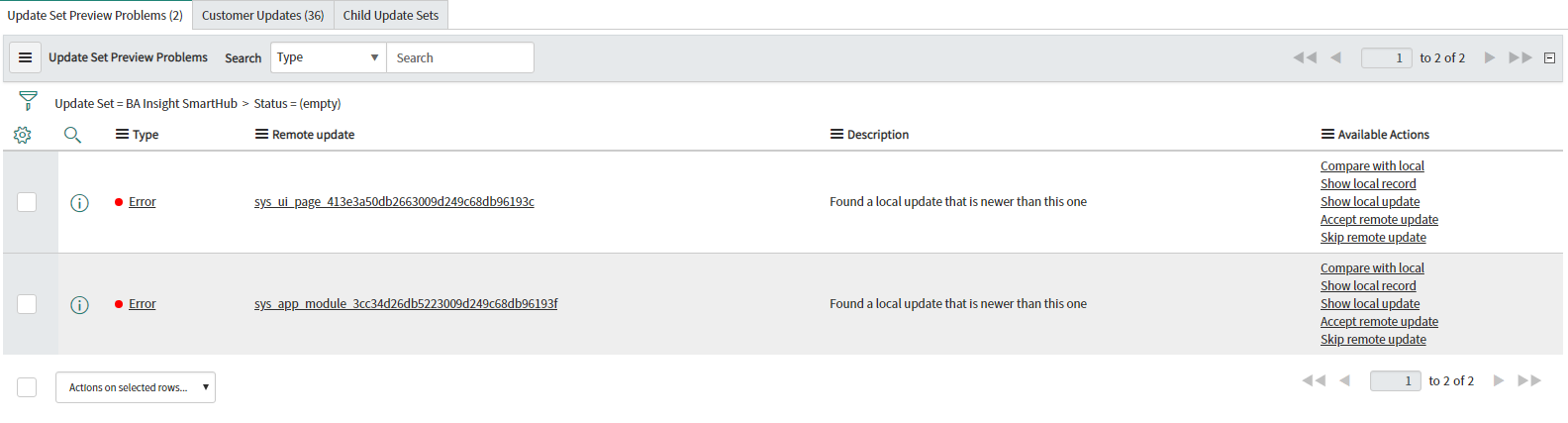This screenshot has height=423, width=1568.
Task: Toggle the select-all checkbox at the bottom
Action: coord(27,387)
